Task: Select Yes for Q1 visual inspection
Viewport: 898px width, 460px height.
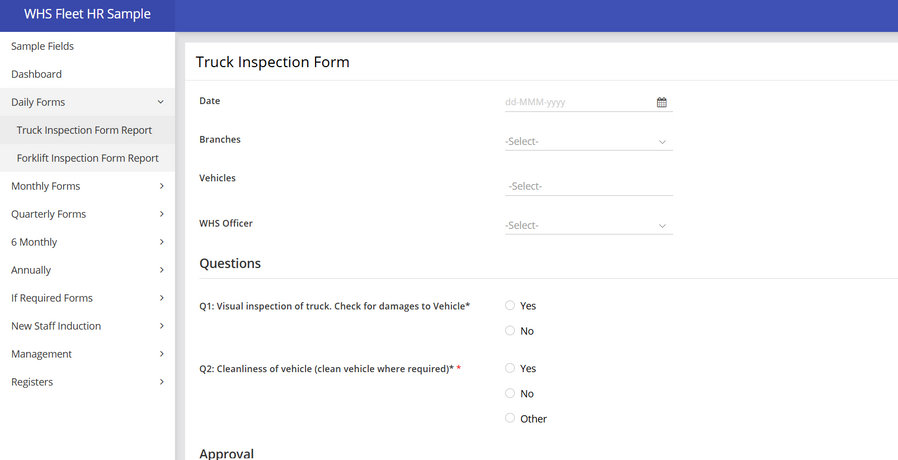Action: [510, 305]
